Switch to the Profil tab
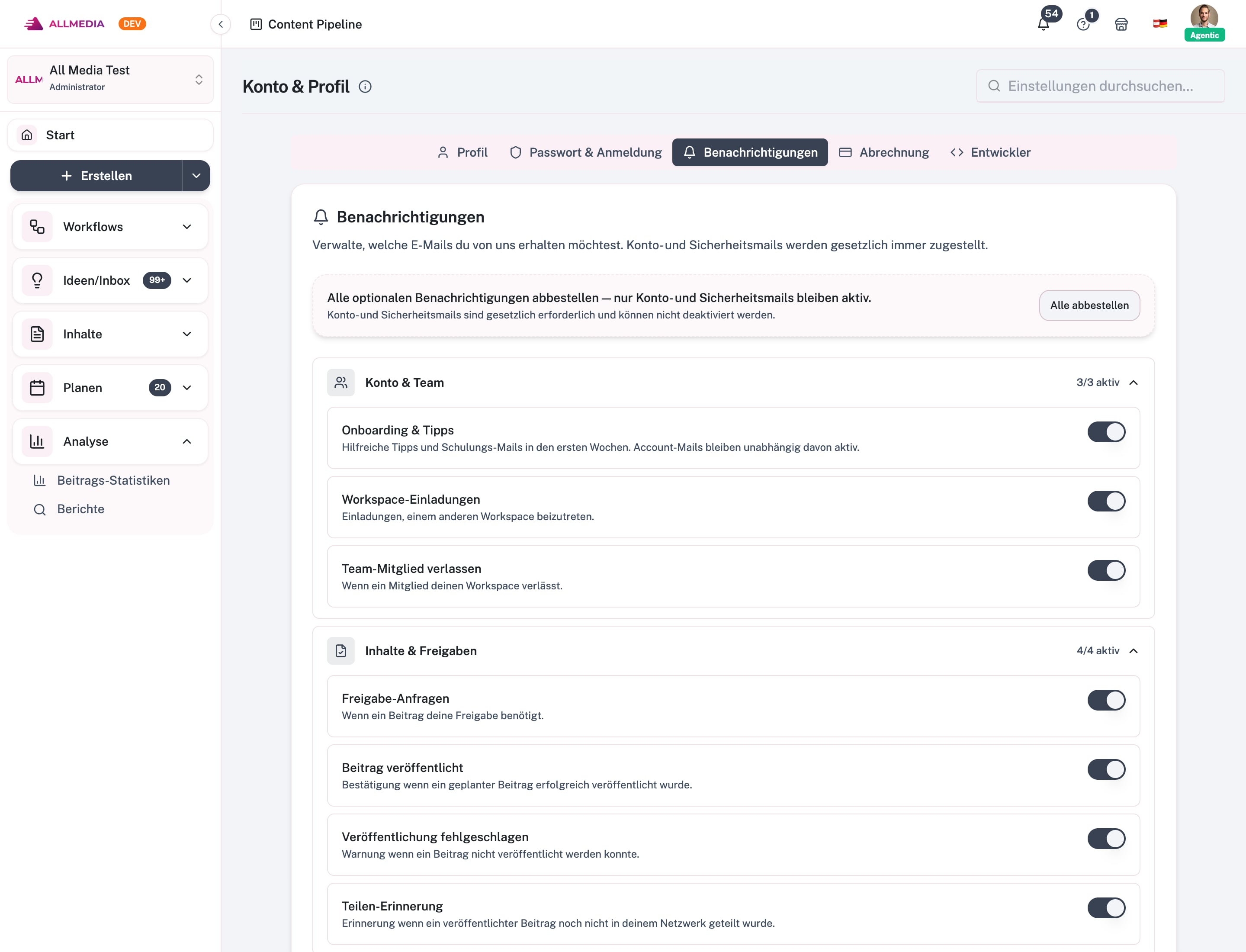1246x952 pixels. tap(462, 152)
